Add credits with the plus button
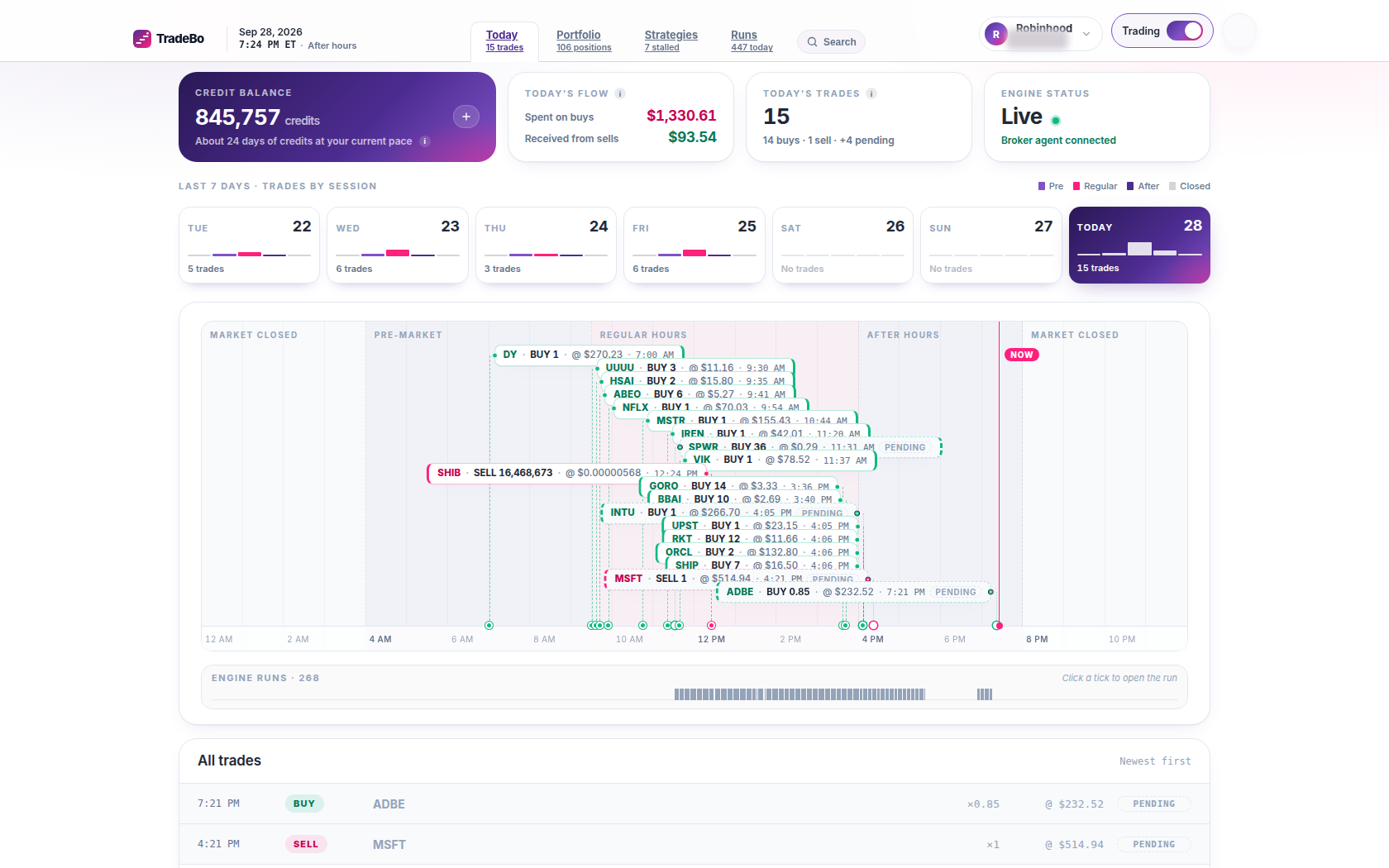The height and width of the screenshot is (868, 1389). (x=466, y=117)
